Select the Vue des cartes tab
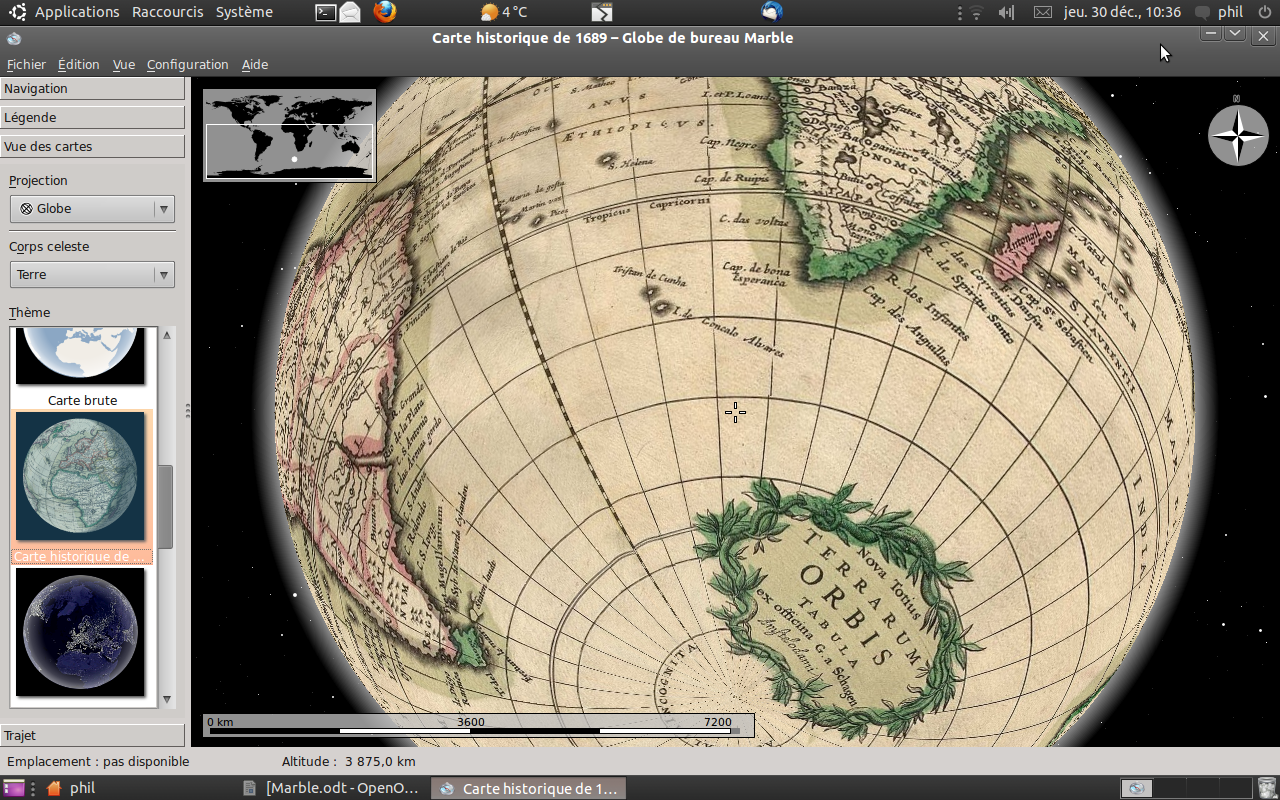Viewport: 1280px width, 800px height. click(92, 146)
